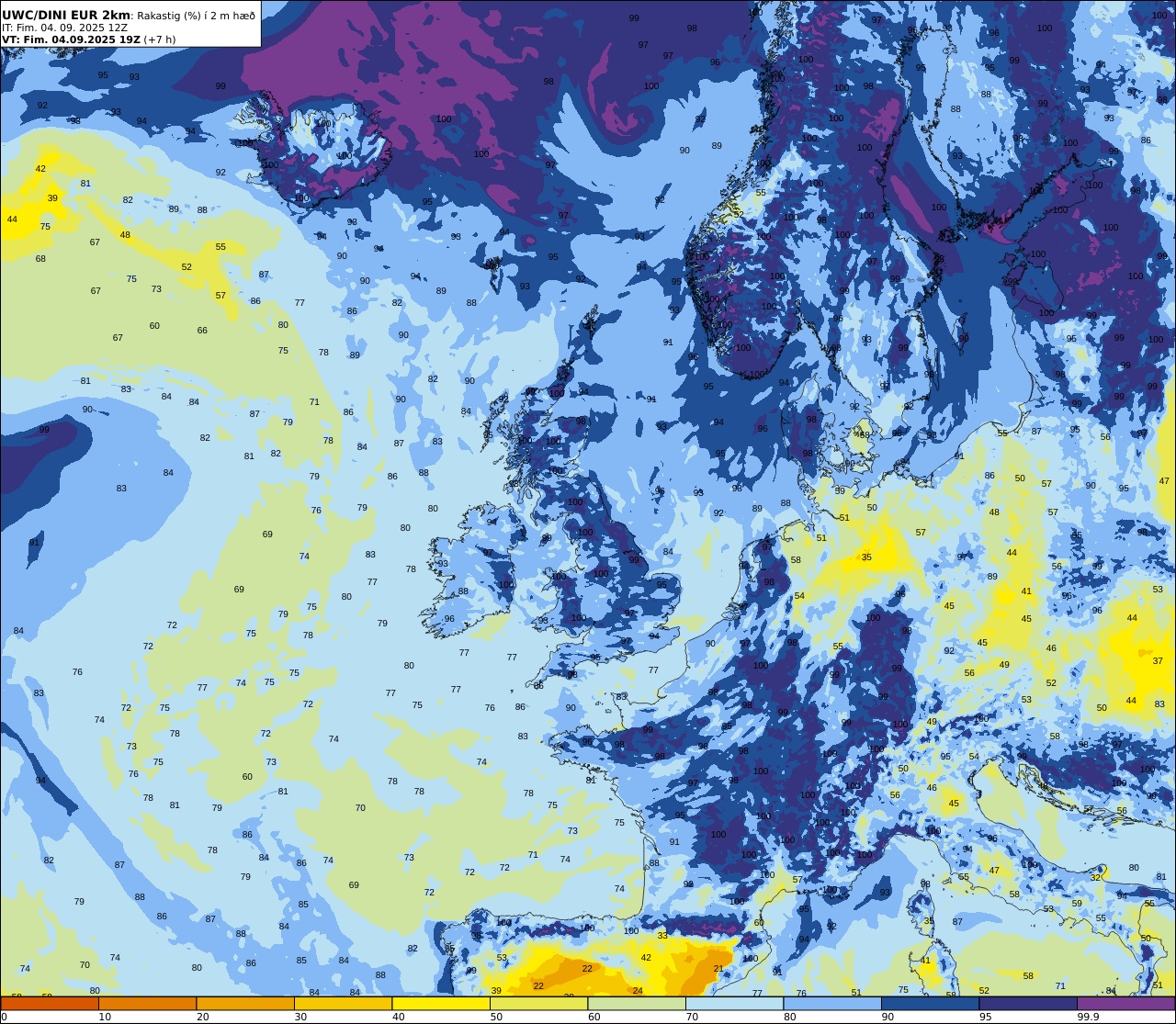
Task: Select the 70–80 light blue legend swatch
Action: click(x=734, y=1003)
